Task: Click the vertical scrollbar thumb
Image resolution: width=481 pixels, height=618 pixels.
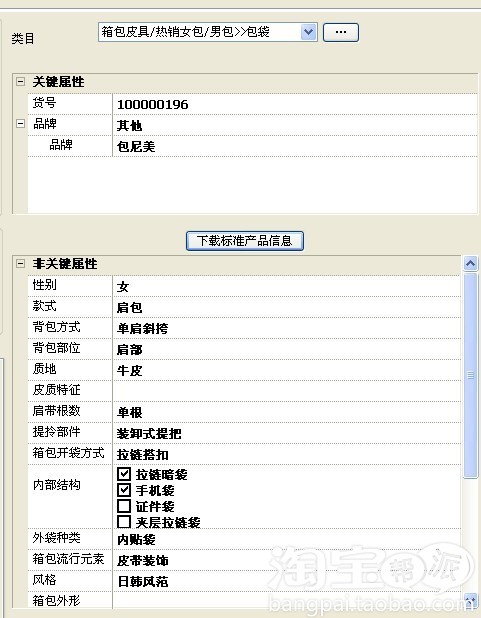Action: click(x=470, y=375)
